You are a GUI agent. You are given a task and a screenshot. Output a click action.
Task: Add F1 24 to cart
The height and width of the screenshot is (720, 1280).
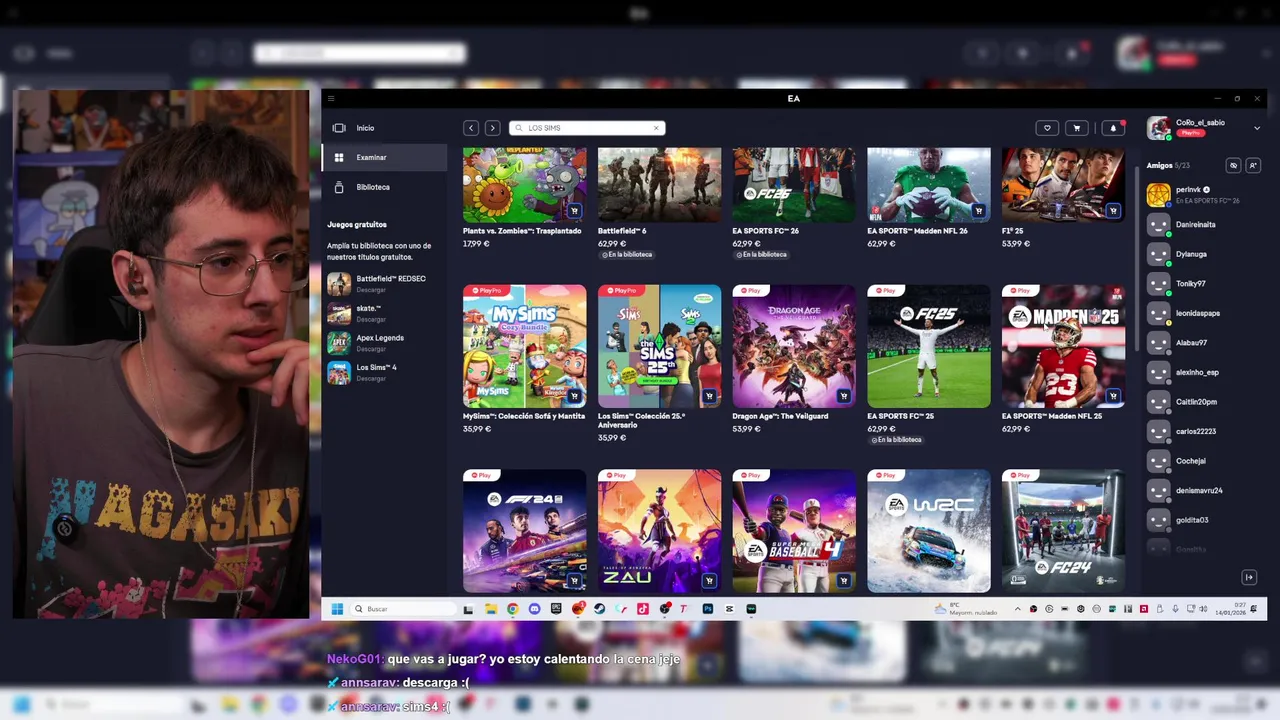574,581
